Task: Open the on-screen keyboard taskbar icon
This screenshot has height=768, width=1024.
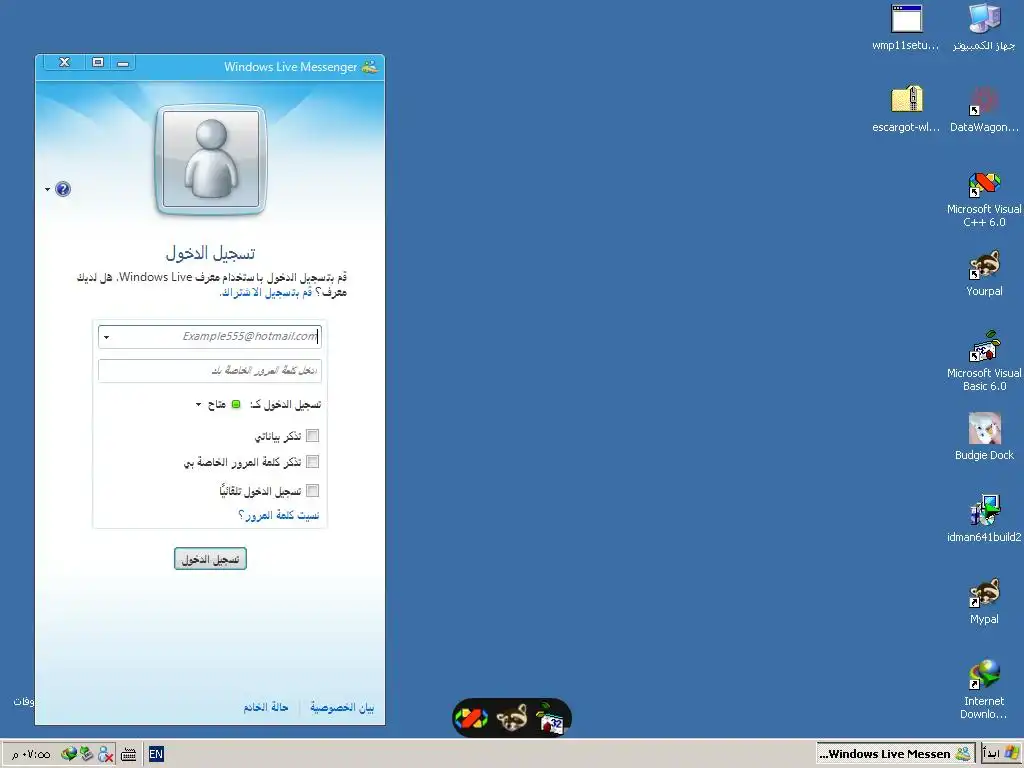Action: point(129,755)
